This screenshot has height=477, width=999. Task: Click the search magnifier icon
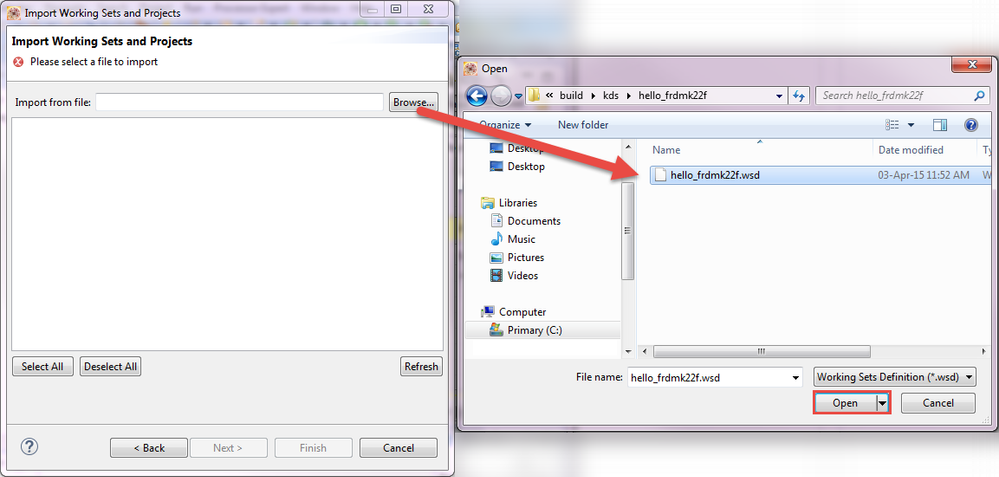pos(979,96)
